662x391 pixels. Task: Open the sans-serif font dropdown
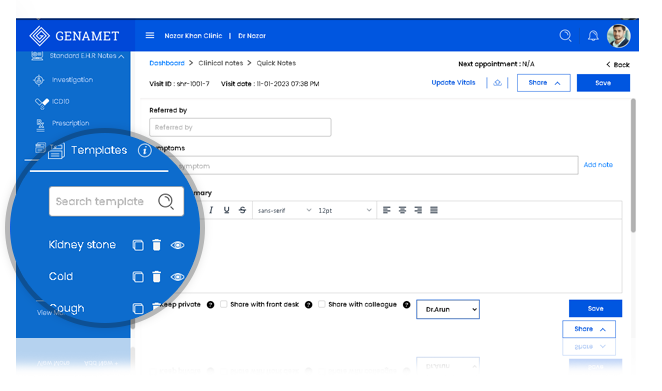[x=284, y=210]
